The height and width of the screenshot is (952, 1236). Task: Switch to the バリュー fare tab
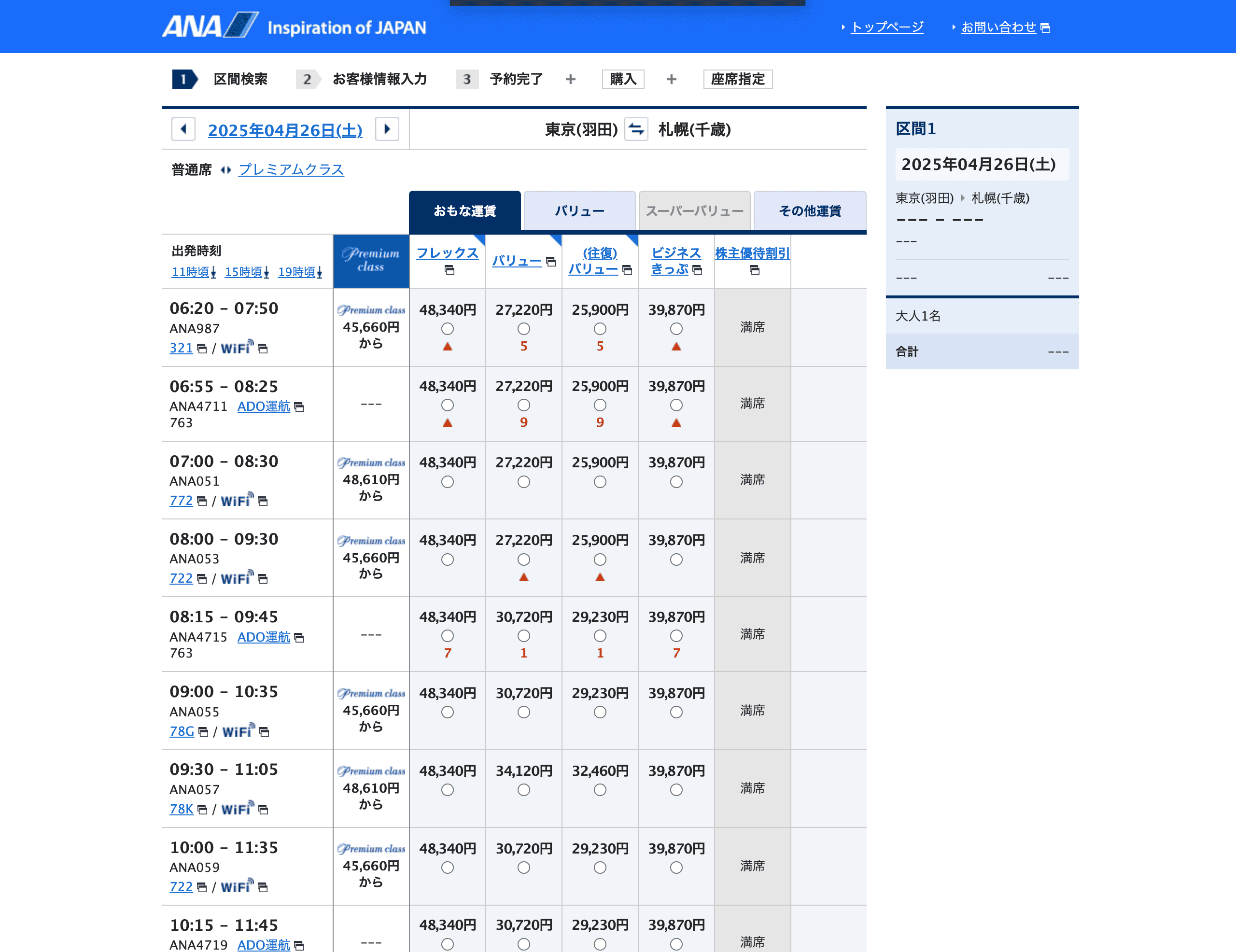[x=579, y=211]
